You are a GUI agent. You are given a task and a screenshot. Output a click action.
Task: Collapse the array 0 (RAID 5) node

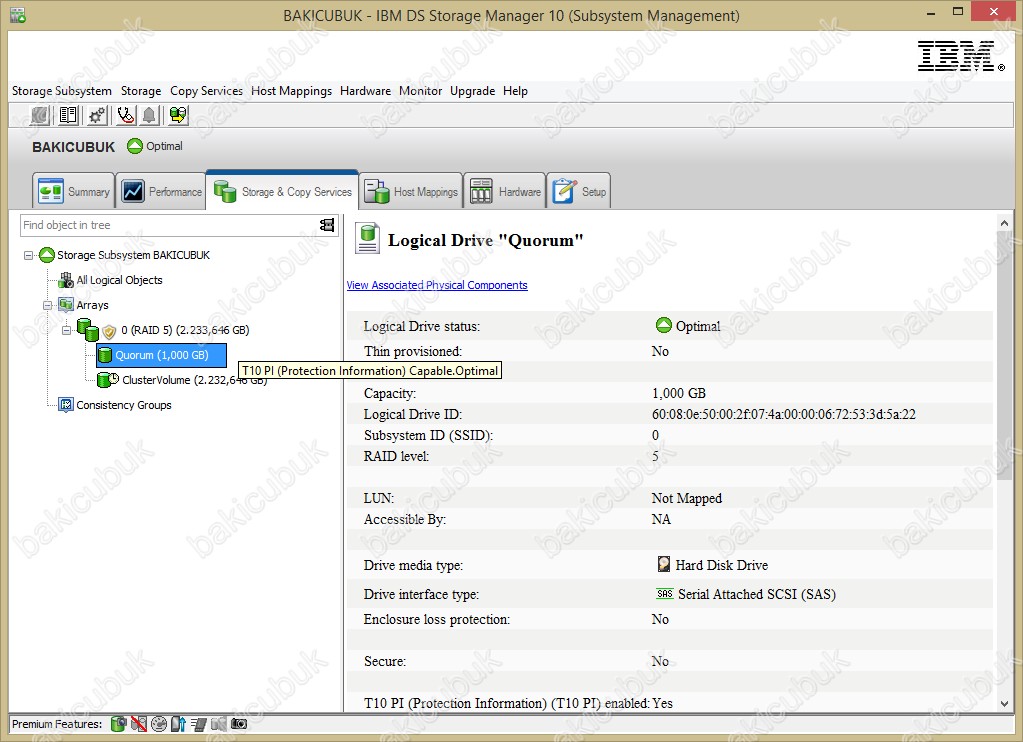point(66,330)
